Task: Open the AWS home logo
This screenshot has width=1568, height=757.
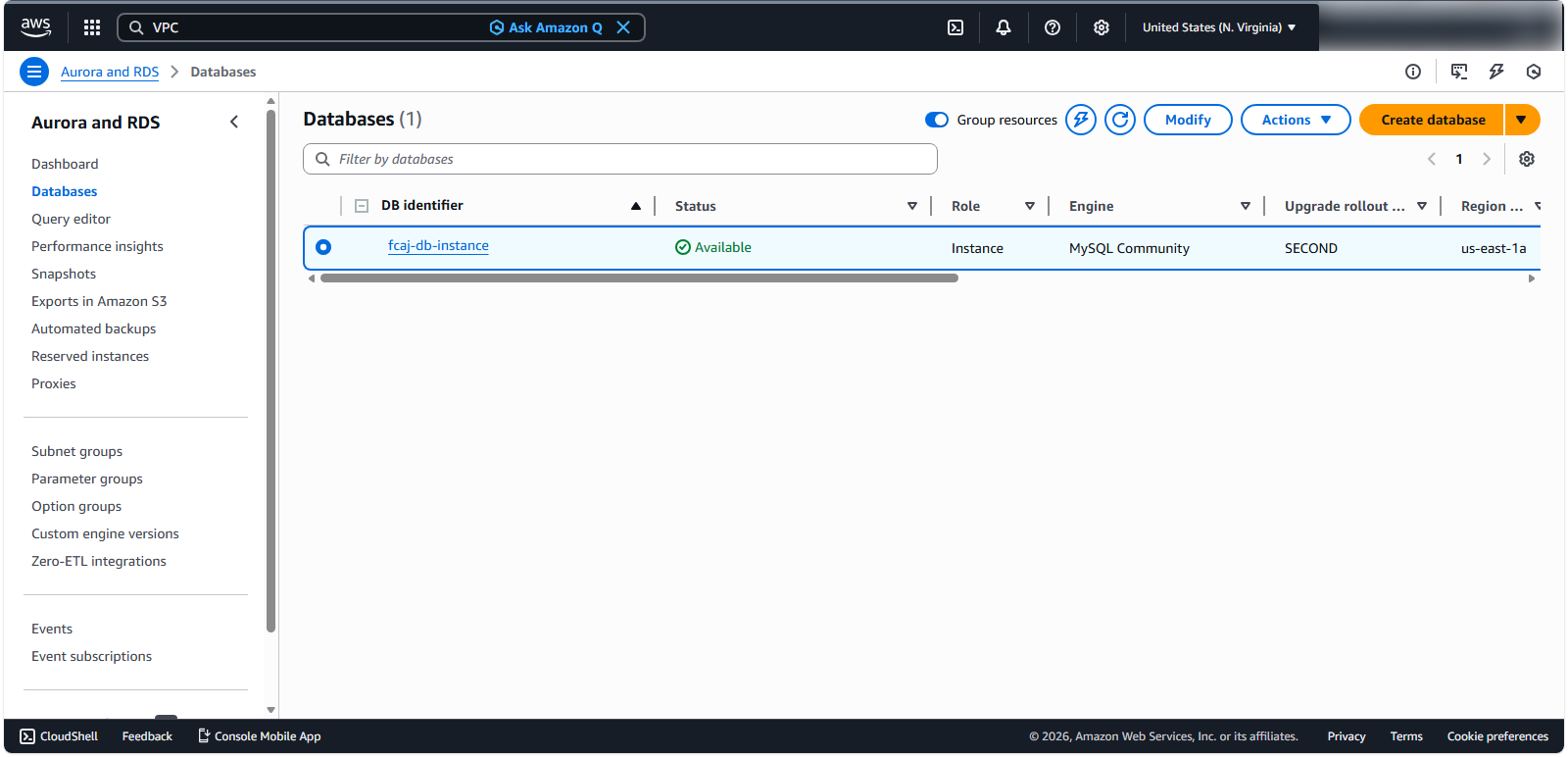Action: [x=36, y=27]
